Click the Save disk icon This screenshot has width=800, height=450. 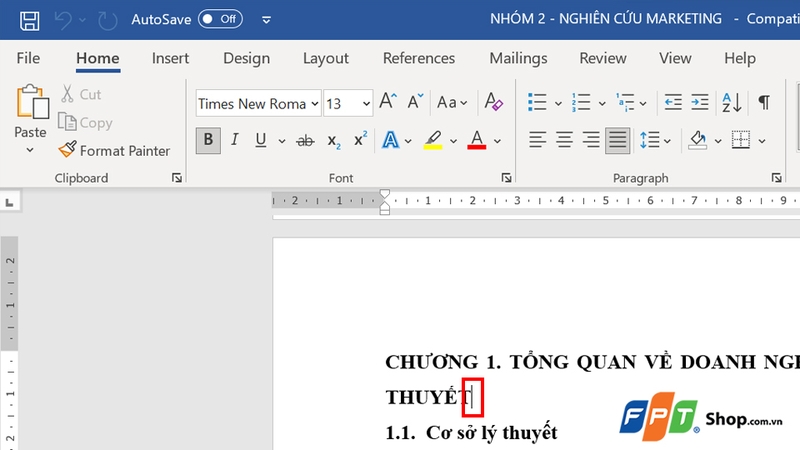pyautogui.click(x=29, y=20)
